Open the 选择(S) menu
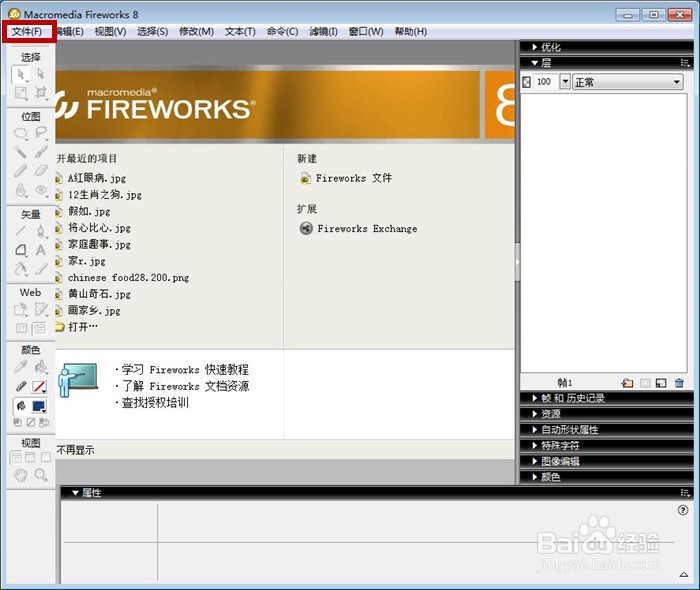Viewport: 700px width, 590px height. coord(152,31)
